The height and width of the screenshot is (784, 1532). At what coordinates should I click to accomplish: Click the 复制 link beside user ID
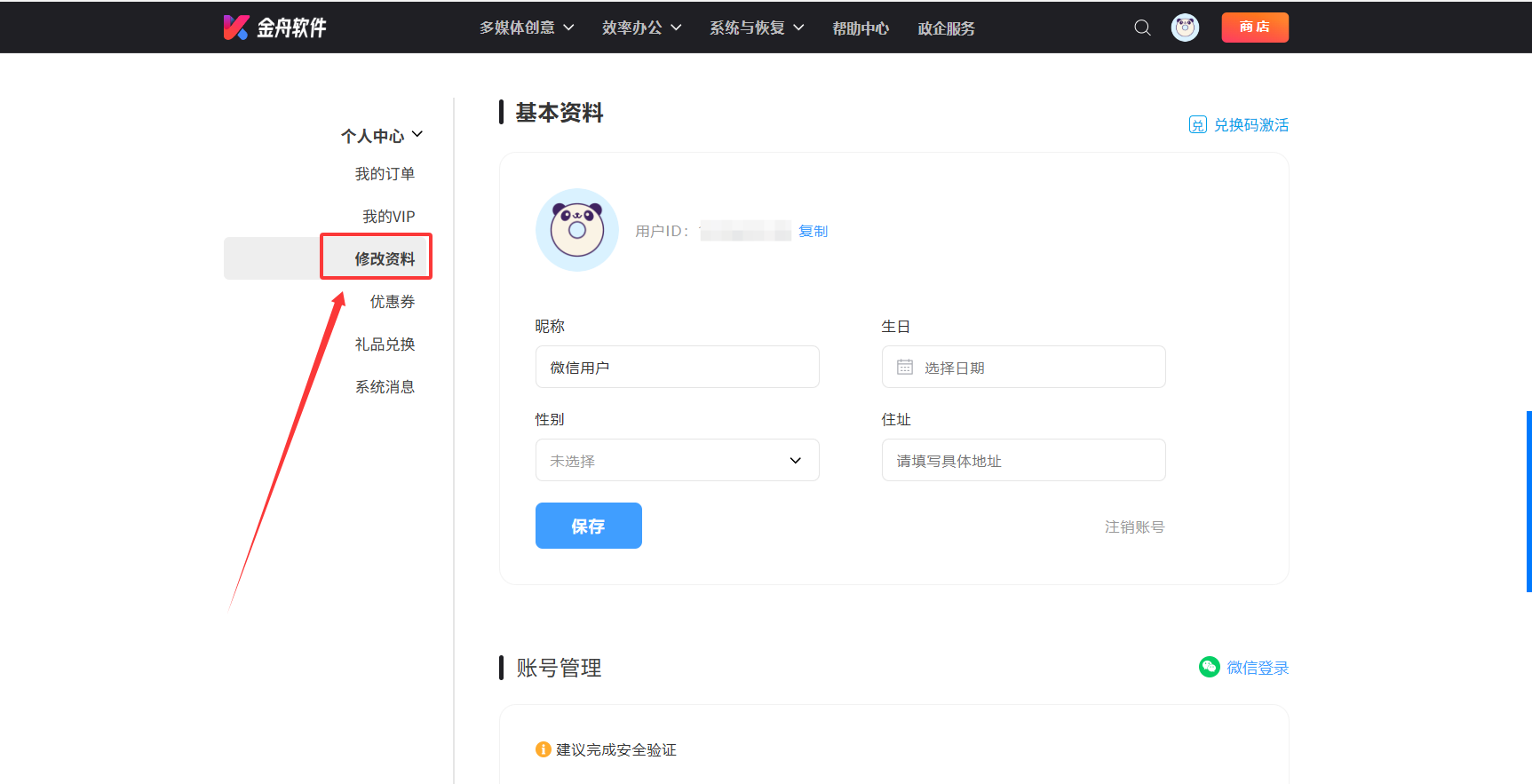pyautogui.click(x=813, y=231)
